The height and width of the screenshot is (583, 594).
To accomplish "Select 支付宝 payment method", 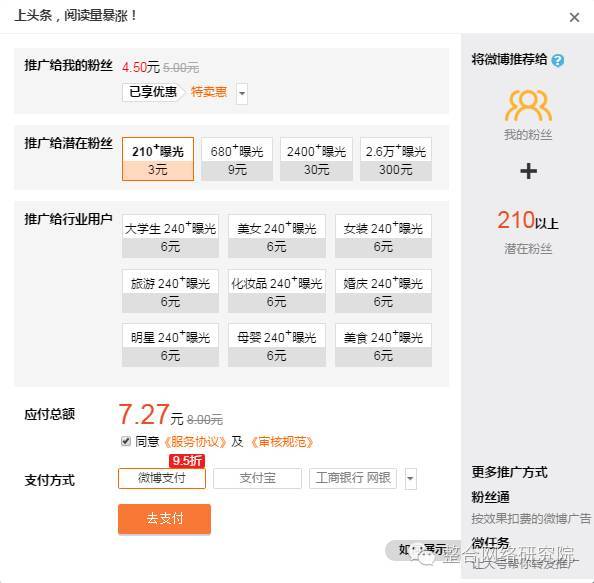I will tap(257, 478).
